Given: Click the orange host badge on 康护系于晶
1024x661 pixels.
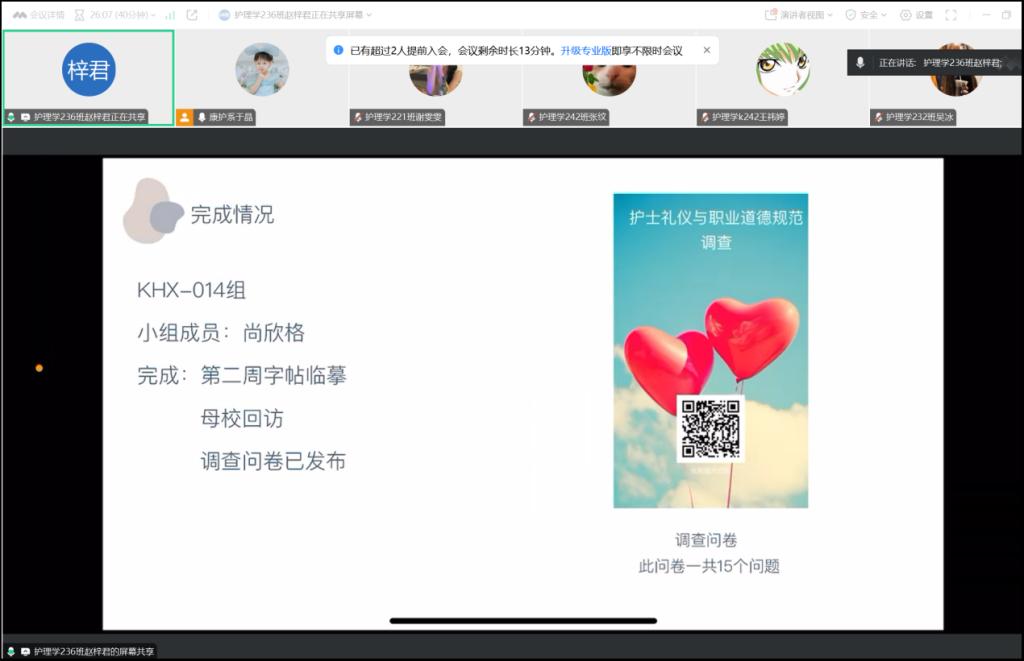Looking at the screenshot, I should pyautogui.click(x=185, y=117).
